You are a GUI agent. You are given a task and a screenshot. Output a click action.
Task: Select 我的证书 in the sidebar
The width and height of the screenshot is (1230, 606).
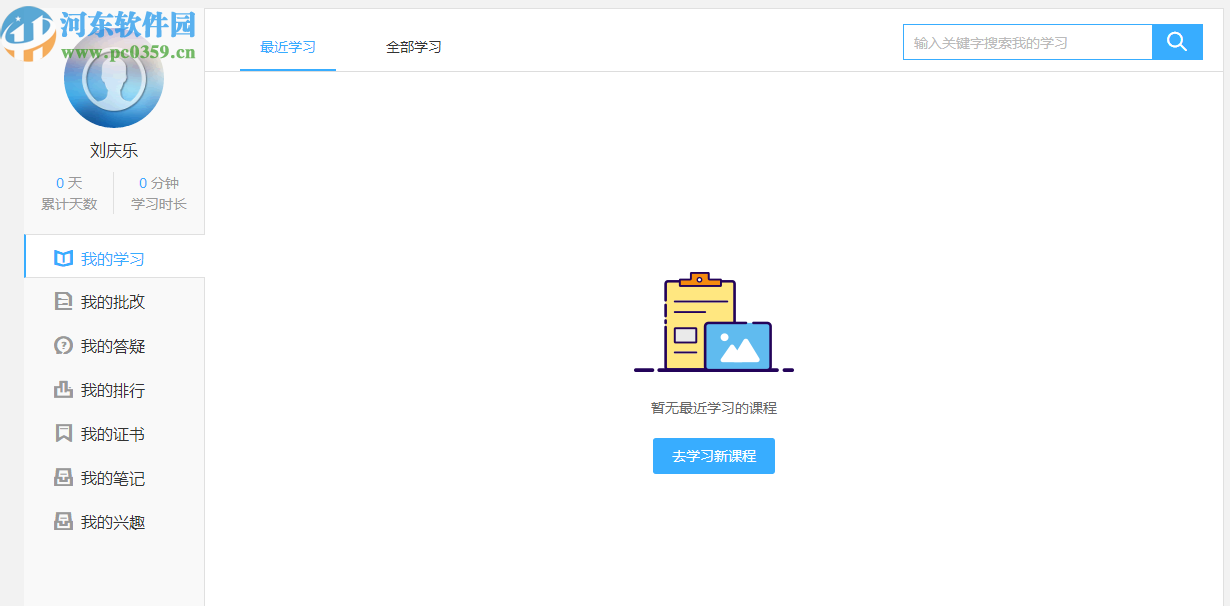[x=112, y=433]
